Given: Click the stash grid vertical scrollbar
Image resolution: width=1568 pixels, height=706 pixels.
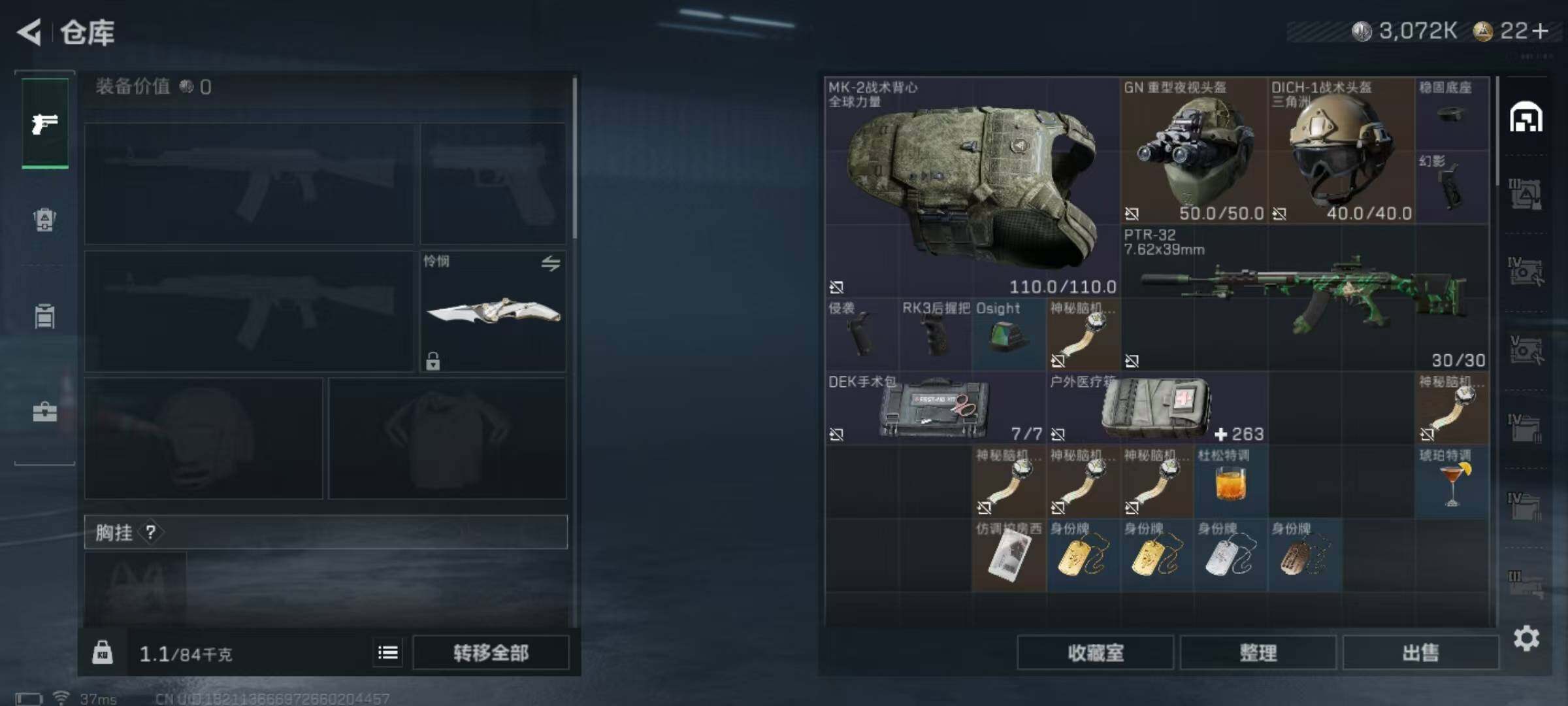Looking at the screenshot, I should (1497, 131).
